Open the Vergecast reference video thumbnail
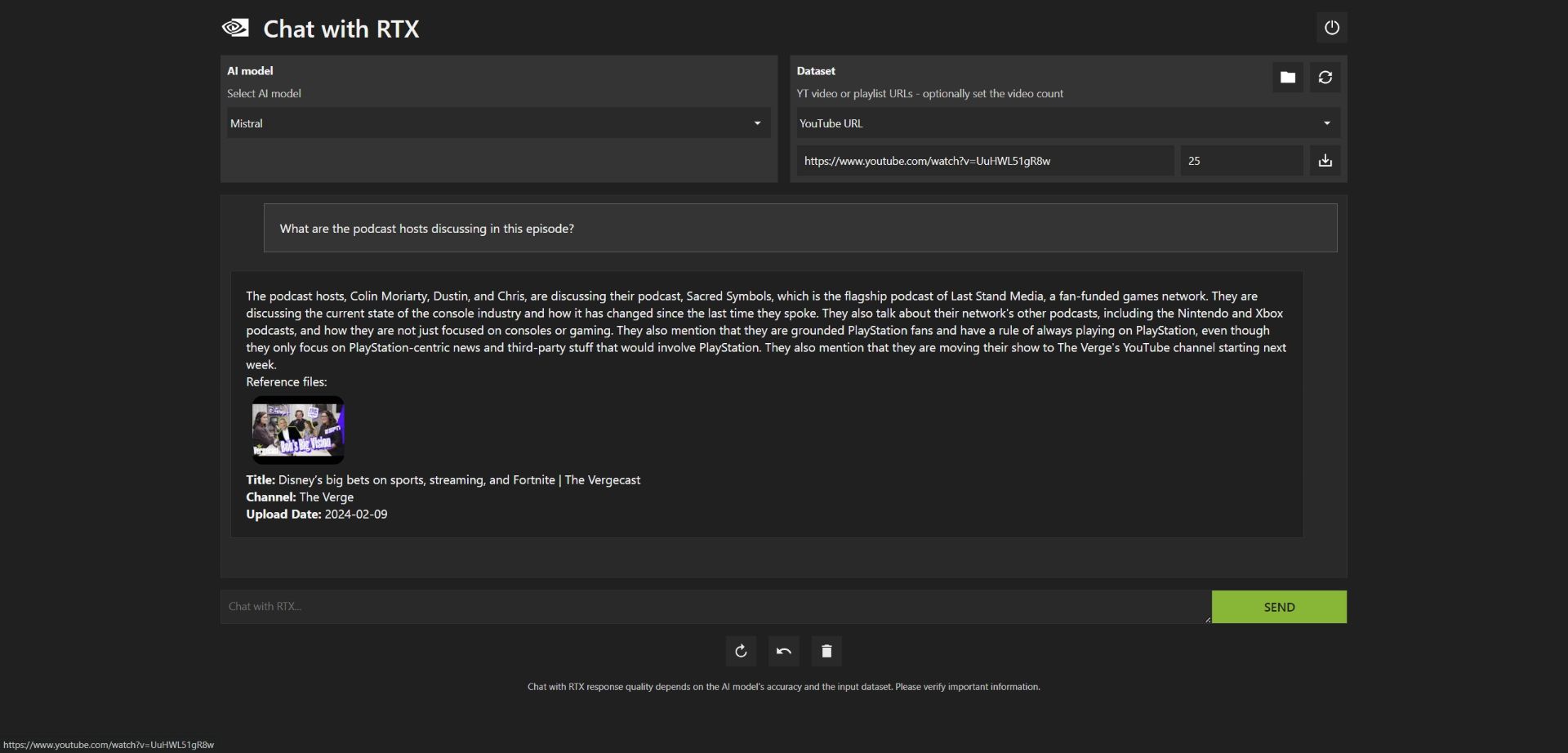Screen dimensions: 1568x753 tap(298, 430)
